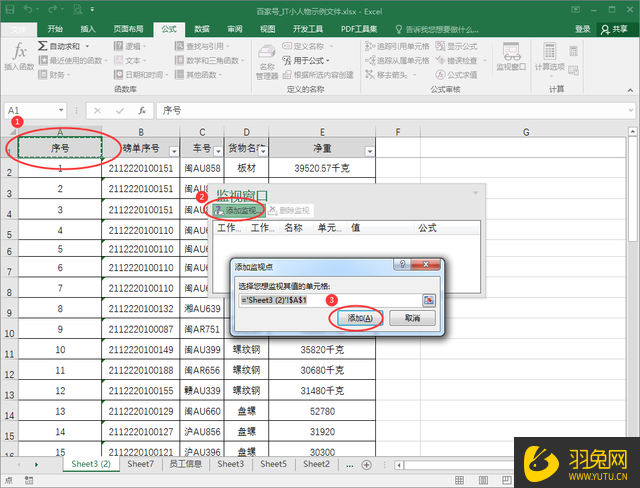Open the Financial 财务 functions
This screenshot has height=488, width=640.
point(54,75)
